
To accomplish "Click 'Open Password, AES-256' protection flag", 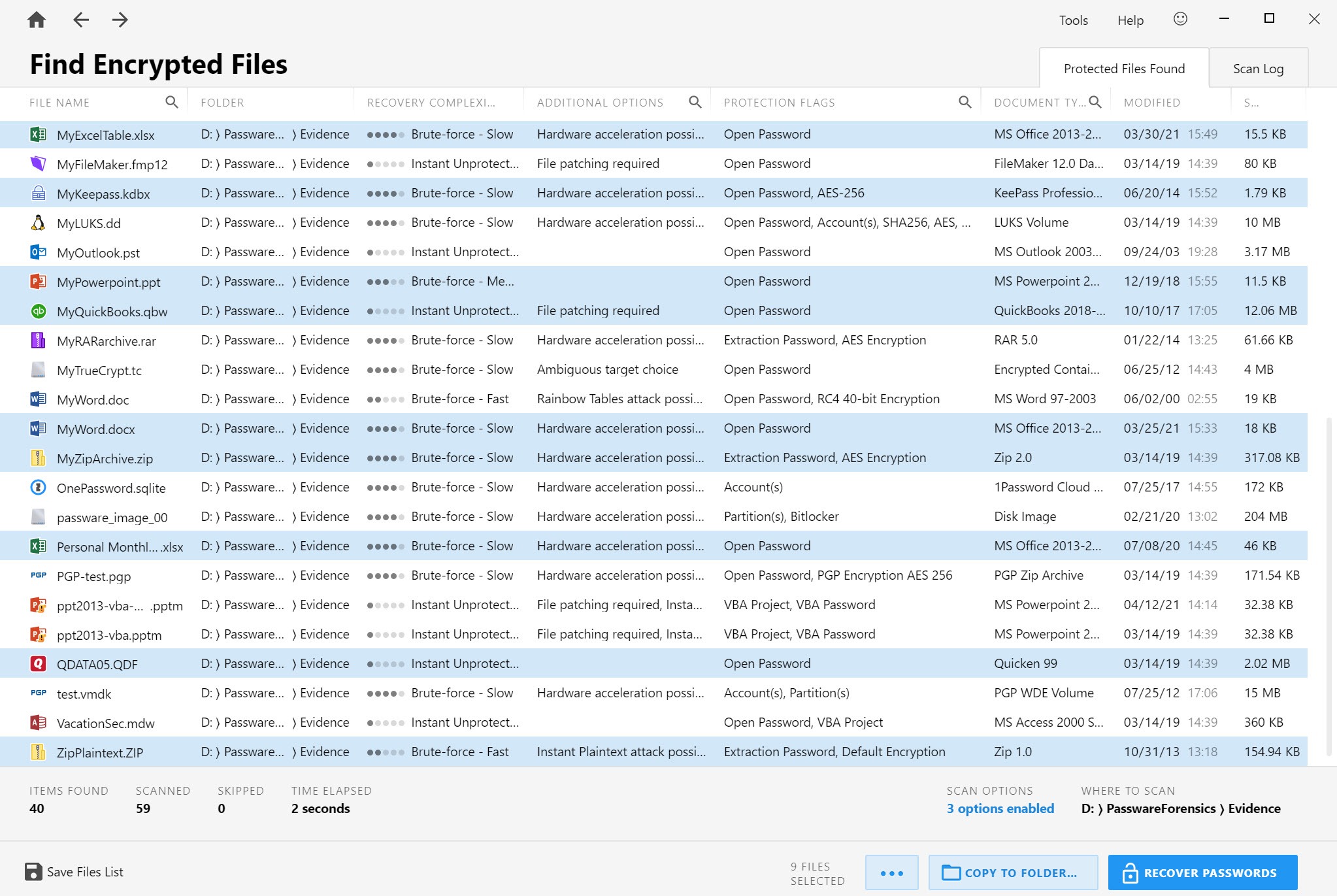I will pos(794,193).
